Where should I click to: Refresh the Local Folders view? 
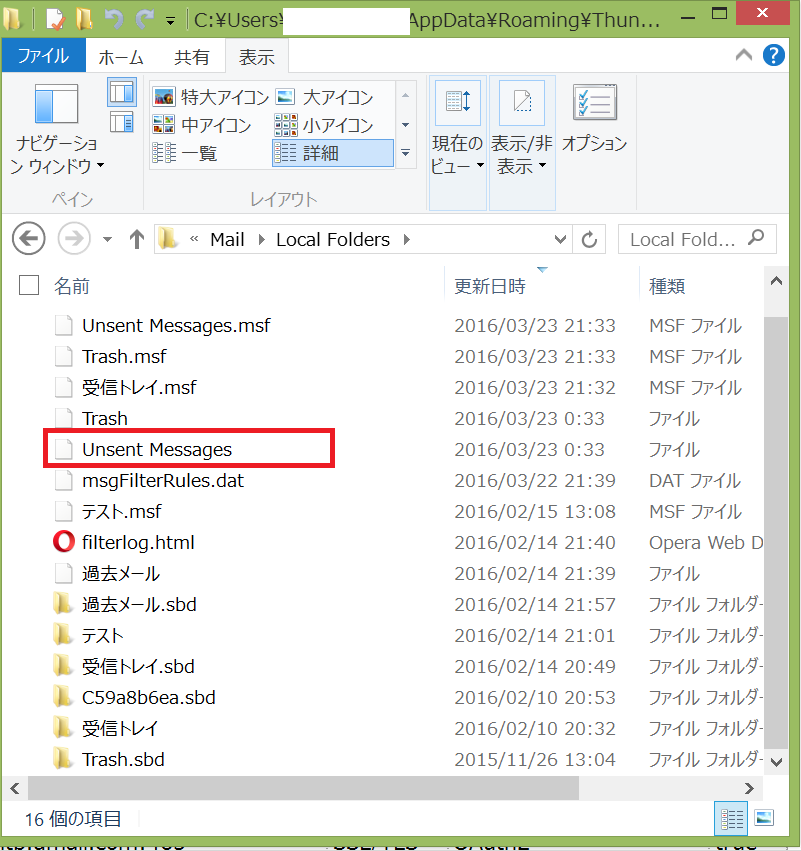pos(589,239)
